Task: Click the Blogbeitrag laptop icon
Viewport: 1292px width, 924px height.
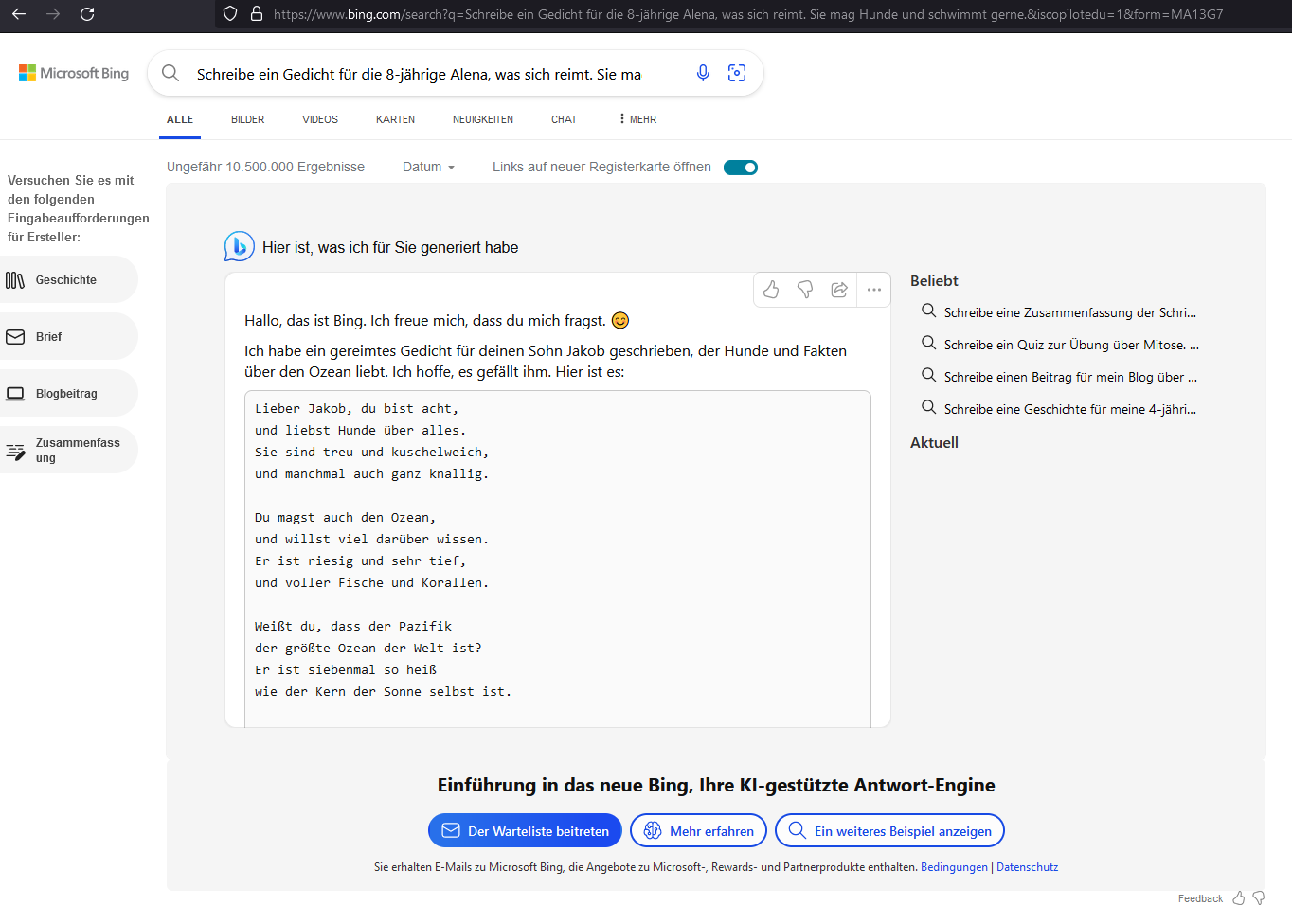Action: 15,394
